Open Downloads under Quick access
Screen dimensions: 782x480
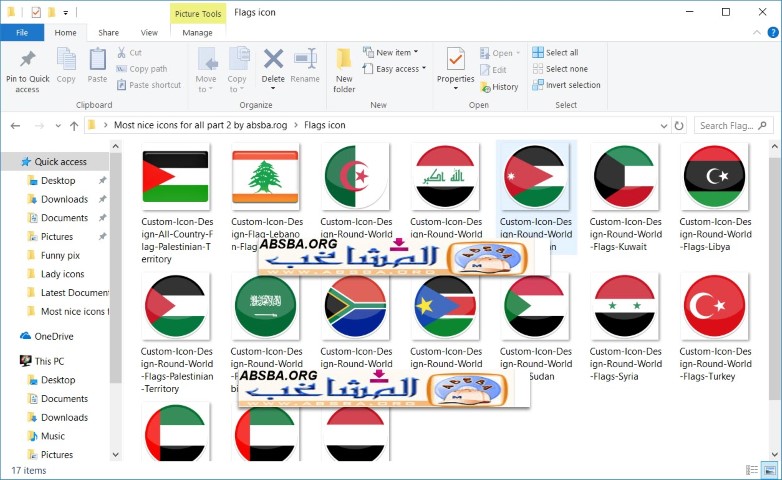coord(64,199)
